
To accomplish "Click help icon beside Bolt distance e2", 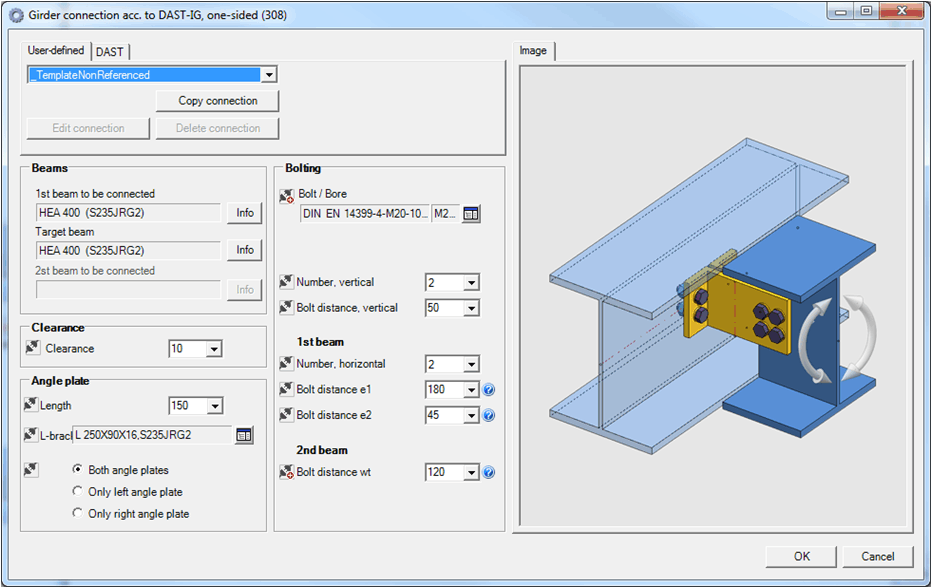I will (489, 415).
